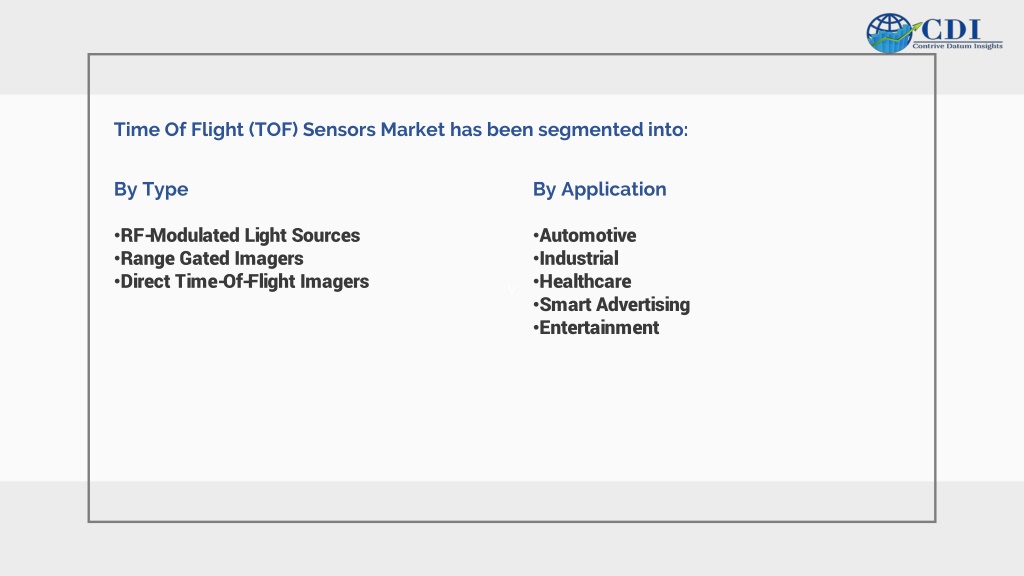Click the word Advertising in the list
The height and width of the screenshot is (576, 1024).
tap(643, 305)
